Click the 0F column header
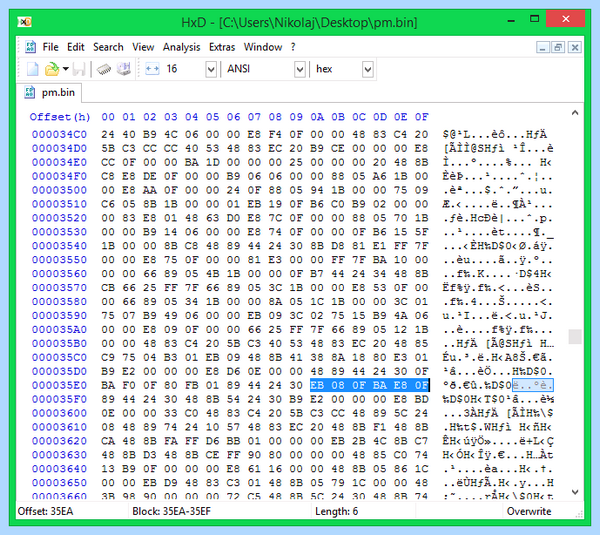Viewport: 600px width, 535px height. 421,117
